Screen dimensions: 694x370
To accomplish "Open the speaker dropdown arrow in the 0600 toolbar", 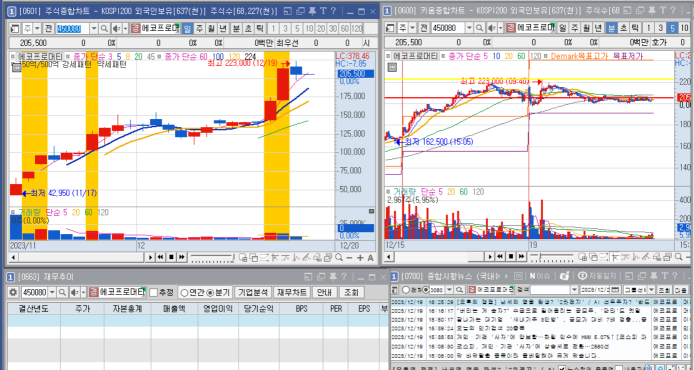I will [501, 28].
